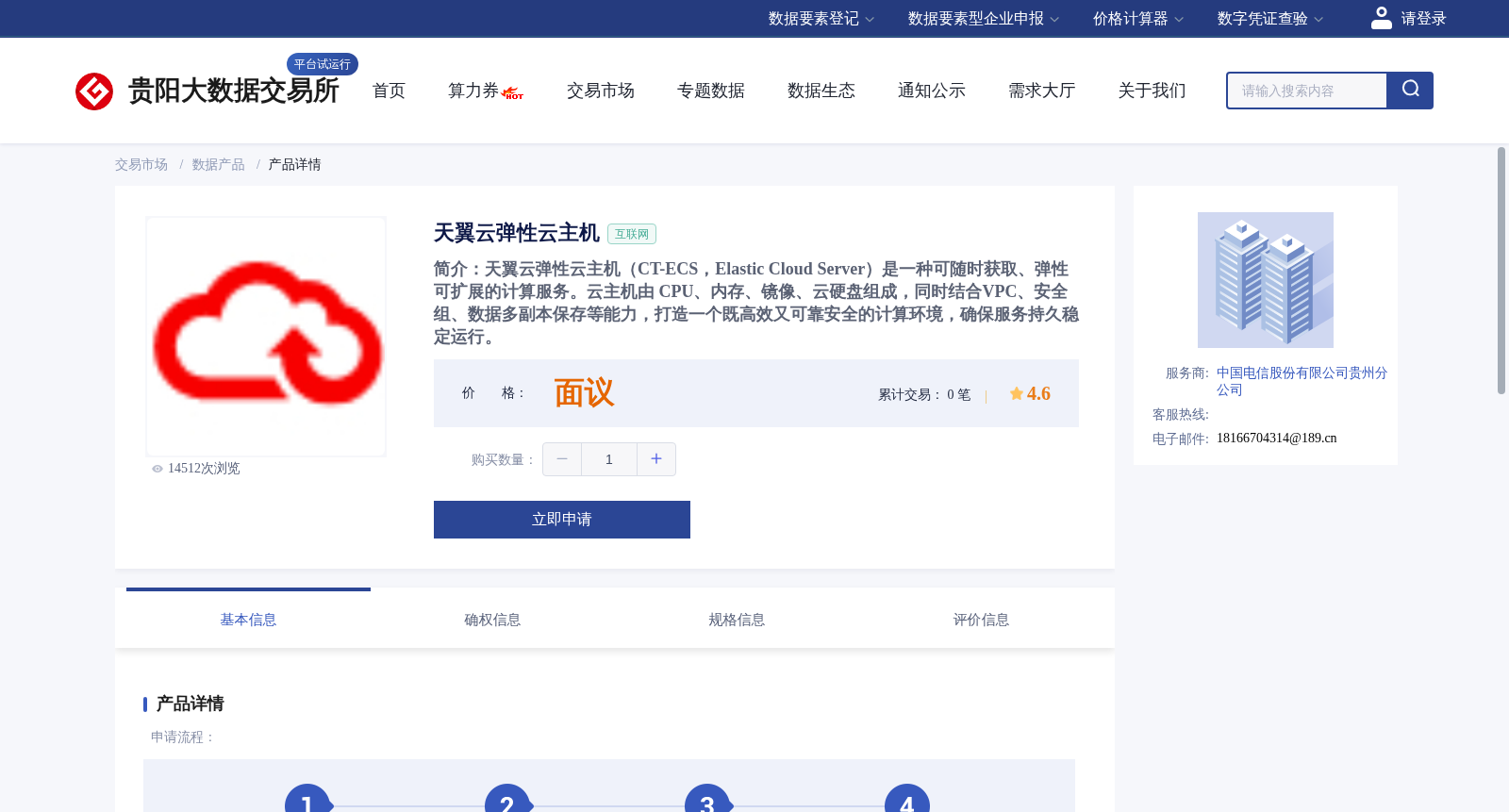Click the 产品详情 section heading
Screen dimensions: 1509x812
[x=190, y=704]
